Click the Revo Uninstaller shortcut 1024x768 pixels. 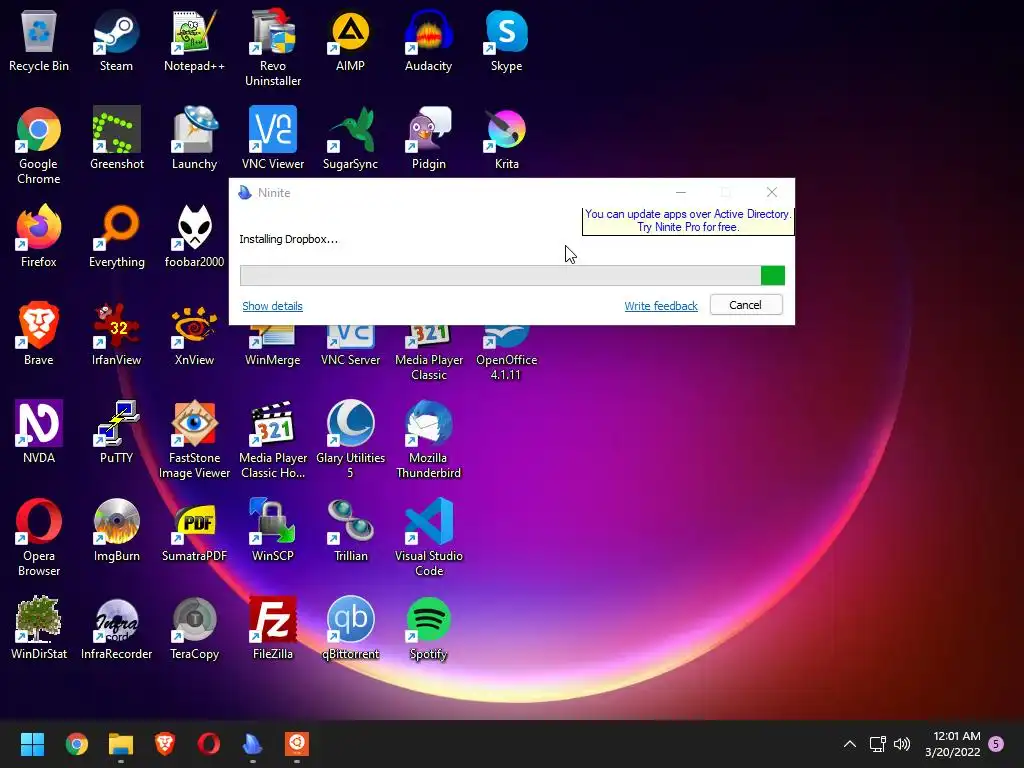point(272,48)
